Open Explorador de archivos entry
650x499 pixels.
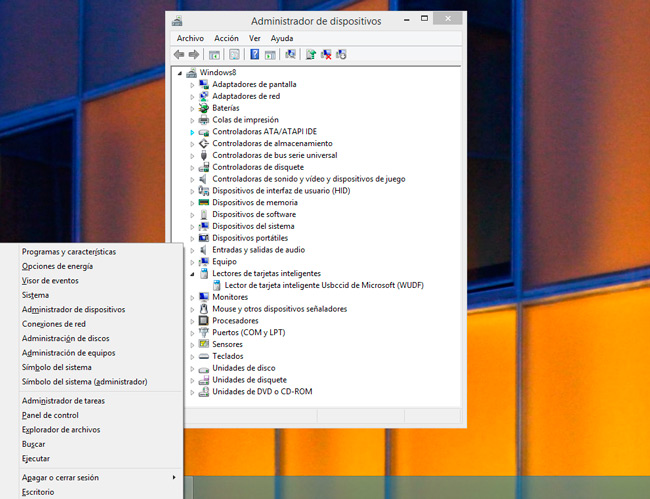pyautogui.click(x=61, y=430)
